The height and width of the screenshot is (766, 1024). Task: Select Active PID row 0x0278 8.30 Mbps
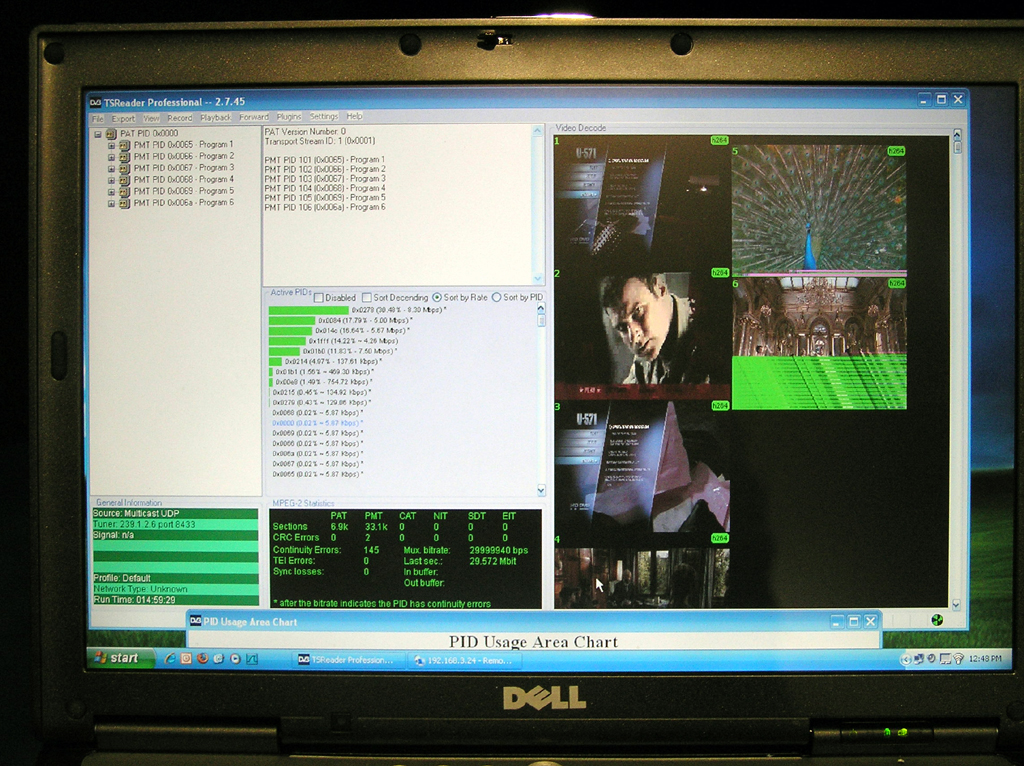pyautogui.click(x=358, y=310)
